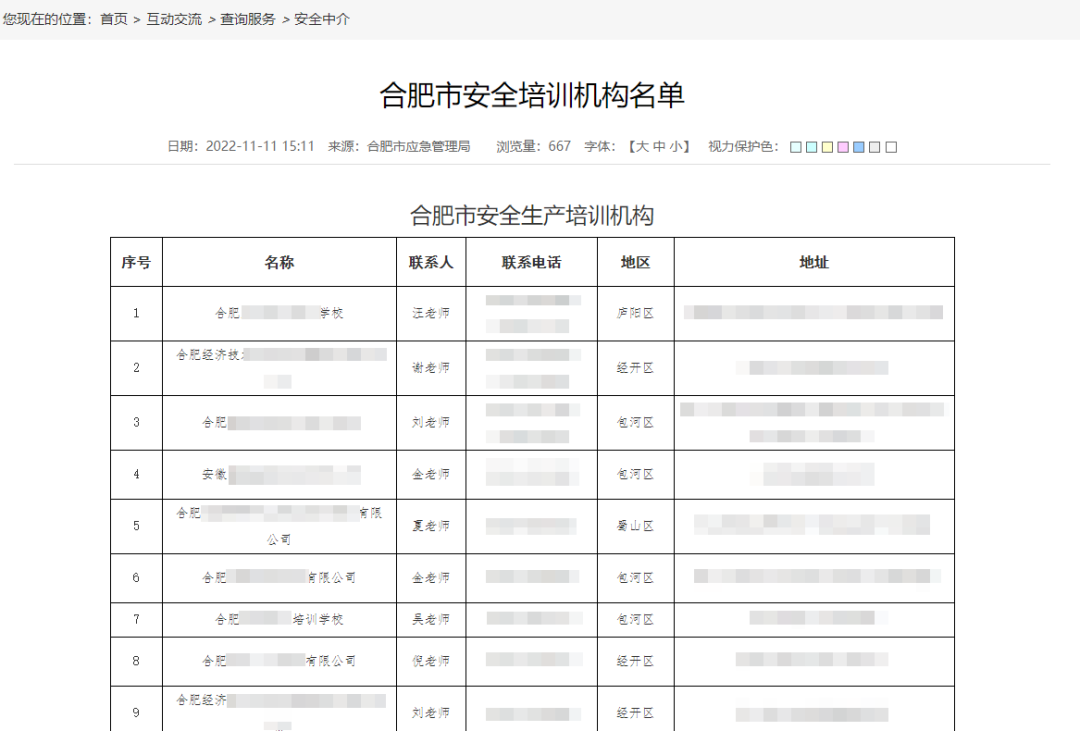1080x731 pixels.
Task: Click the 庐阳区 district cell
Action: pos(636,313)
